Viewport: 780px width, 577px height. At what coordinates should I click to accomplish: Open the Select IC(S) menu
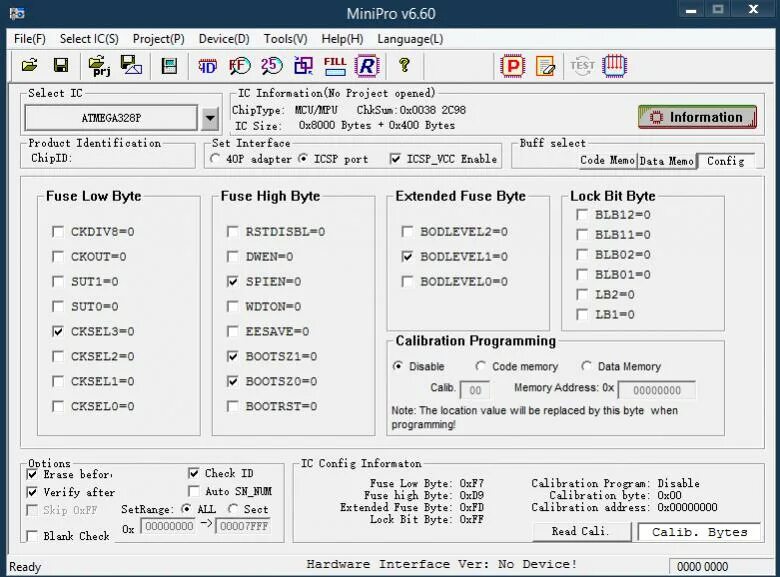point(89,39)
